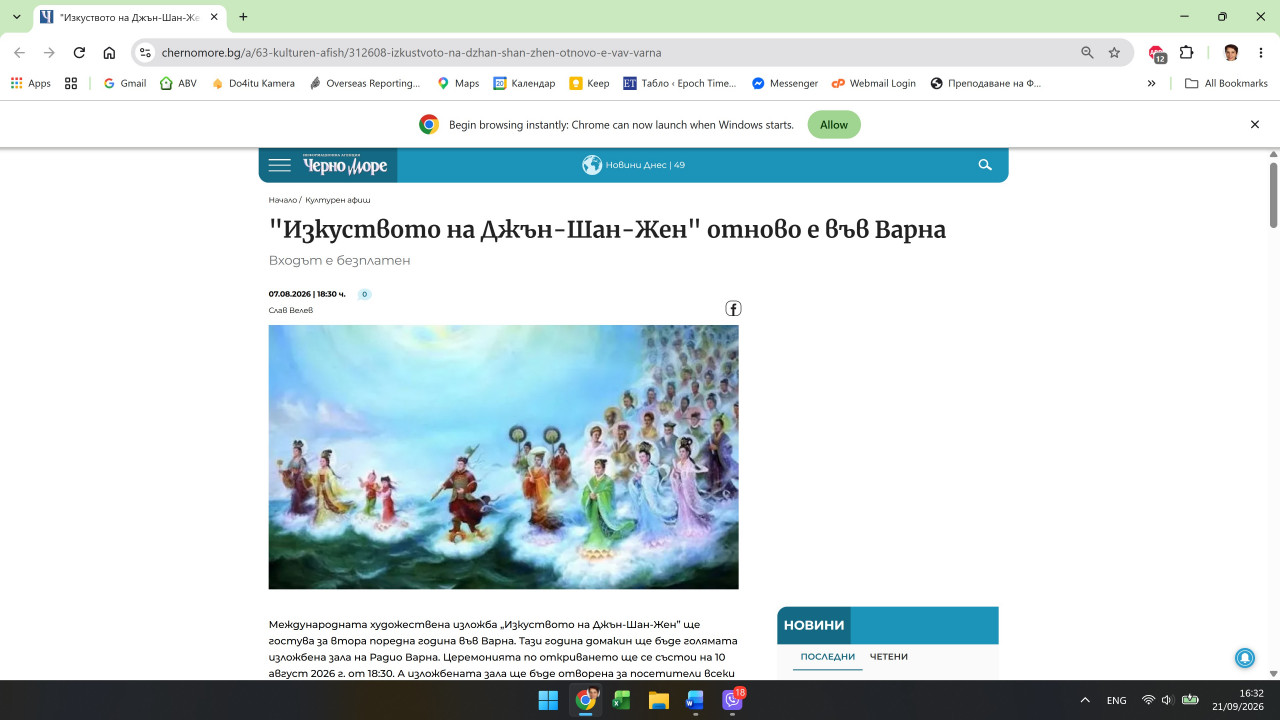The width and height of the screenshot is (1280, 720).
Task: Close the Изкуството на Джън-Шан-Же tab
Action: tap(214, 17)
